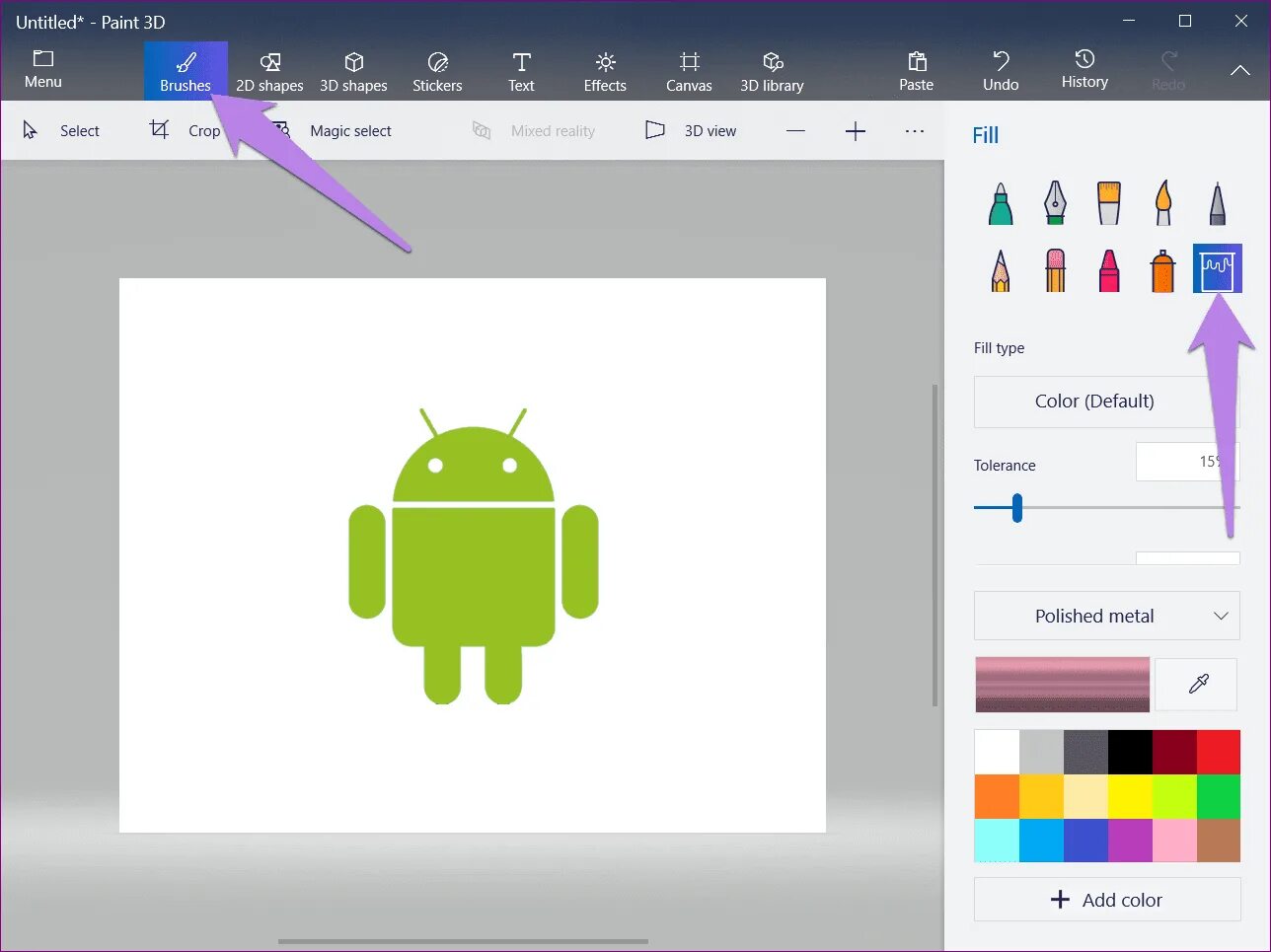Adjust the Tolerance slider handle
Viewport: 1271px width, 952px height.
click(x=1016, y=508)
